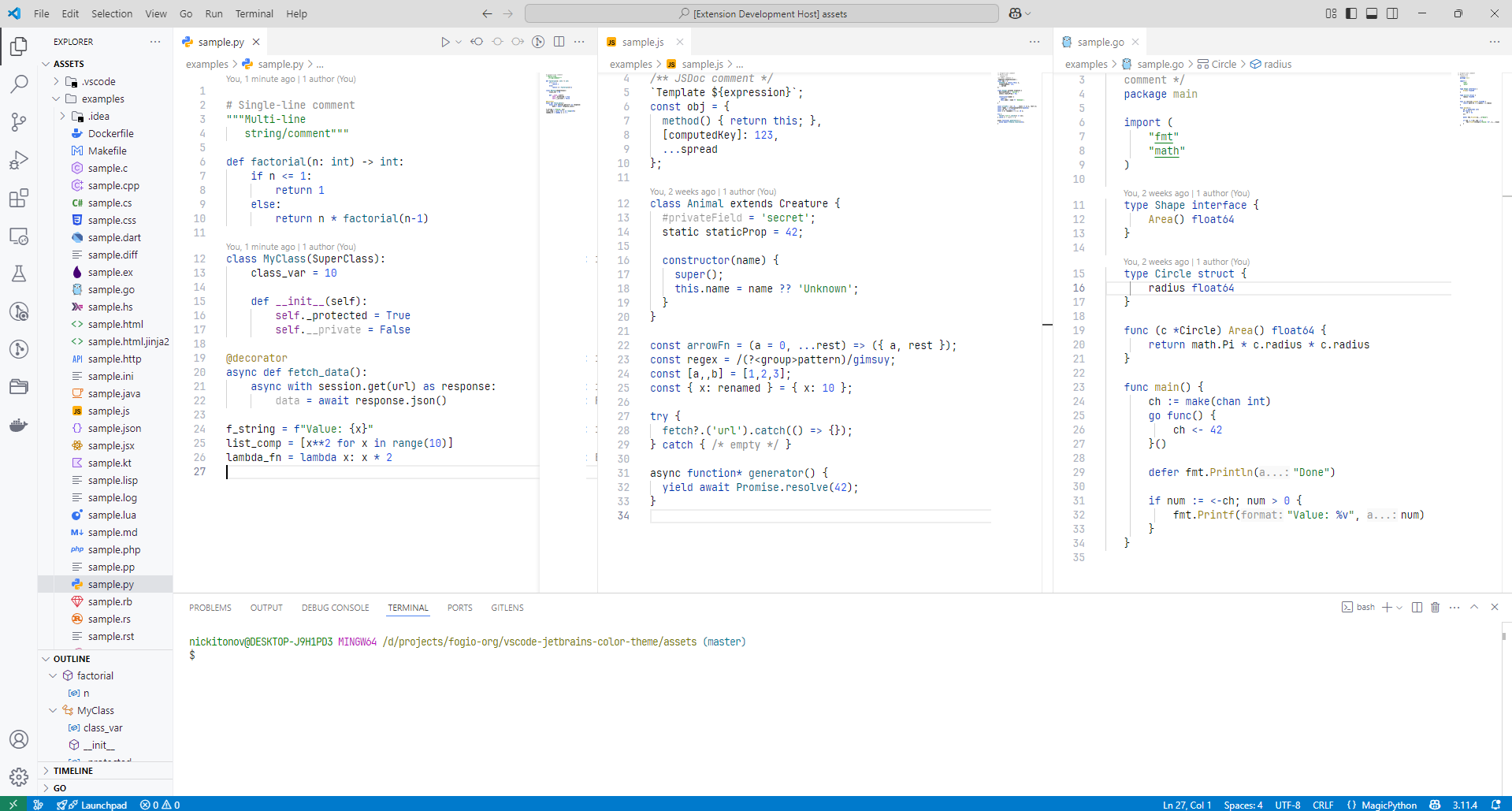This screenshot has width=1512, height=811.
Task: Toggle the primary side bar layout button
Action: click(1351, 13)
